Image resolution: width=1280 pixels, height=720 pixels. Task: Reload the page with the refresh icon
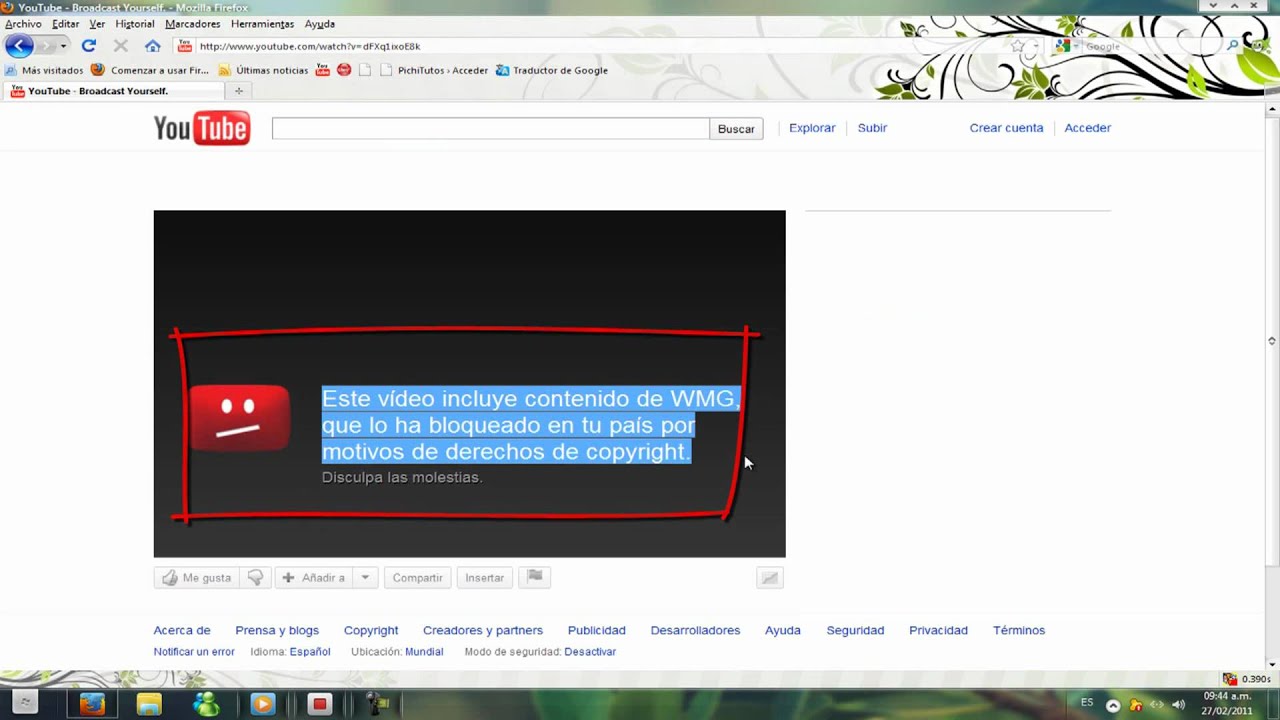[x=88, y=46]
